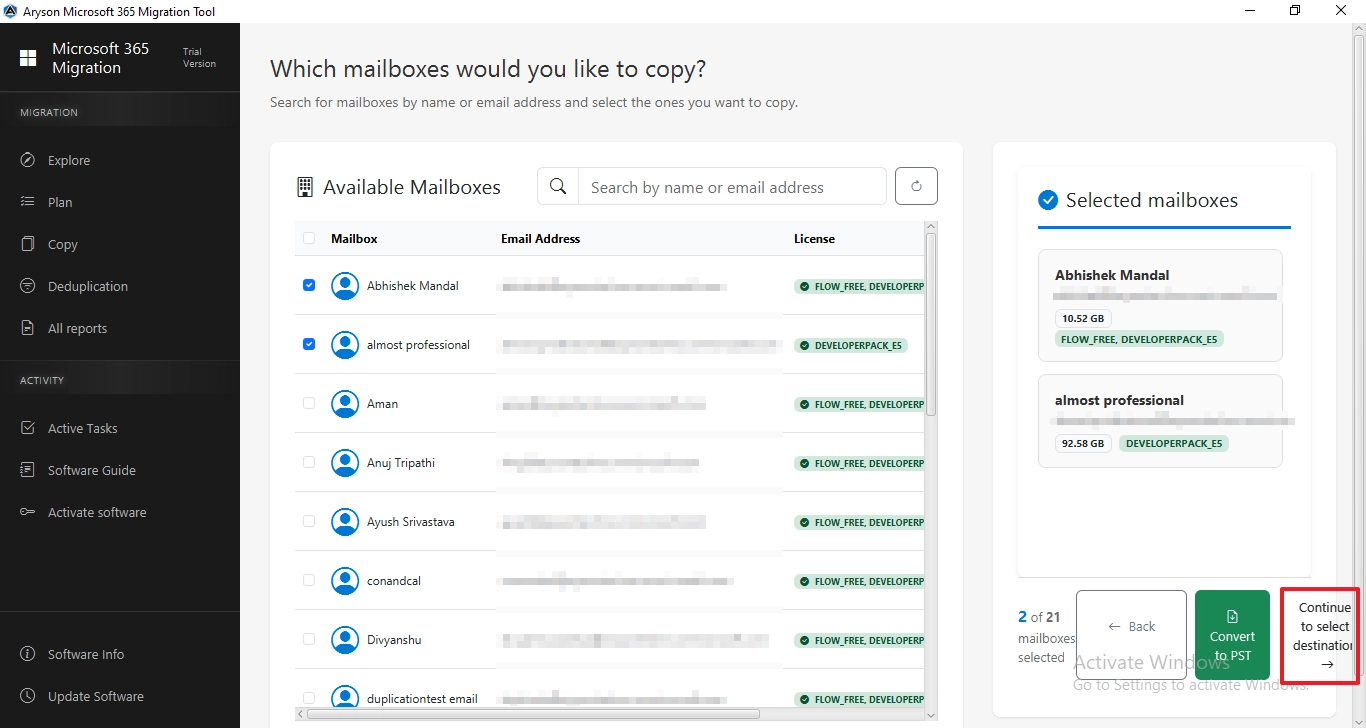The image size is (1366, 728).
Task: Select Update Software in the sidebar
Action: (x=96, y=696)
